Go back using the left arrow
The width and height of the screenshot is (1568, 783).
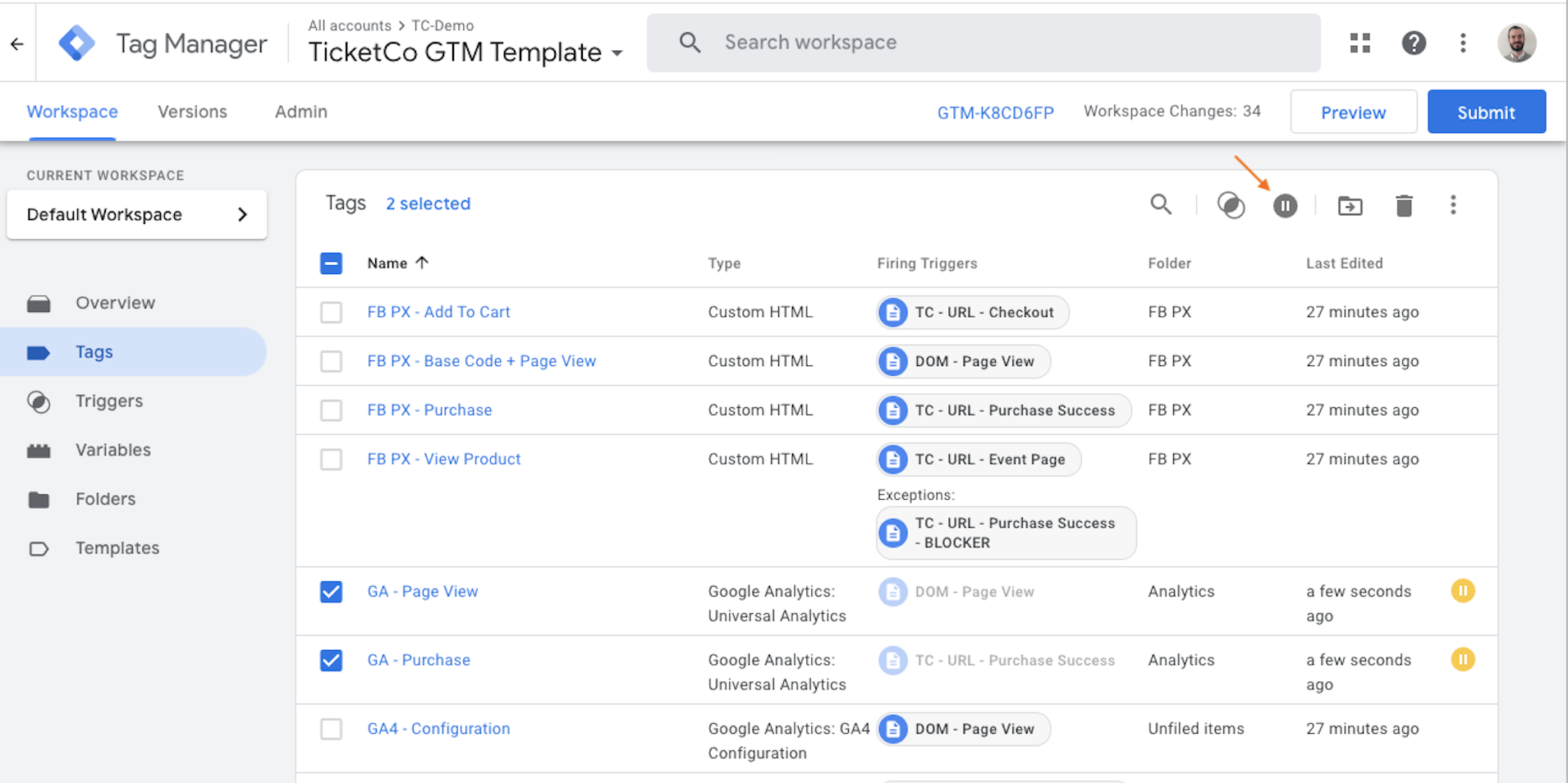[x=17, y=43]
